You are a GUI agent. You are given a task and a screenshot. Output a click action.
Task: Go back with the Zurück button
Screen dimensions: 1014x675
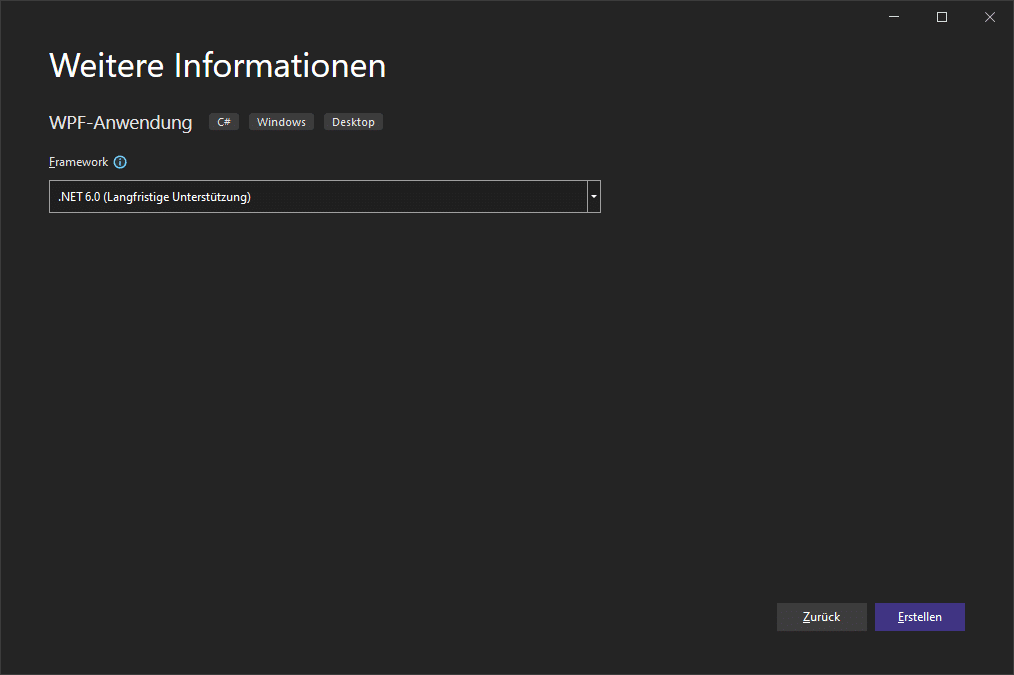pyautogui.click(x=821, y=617)
